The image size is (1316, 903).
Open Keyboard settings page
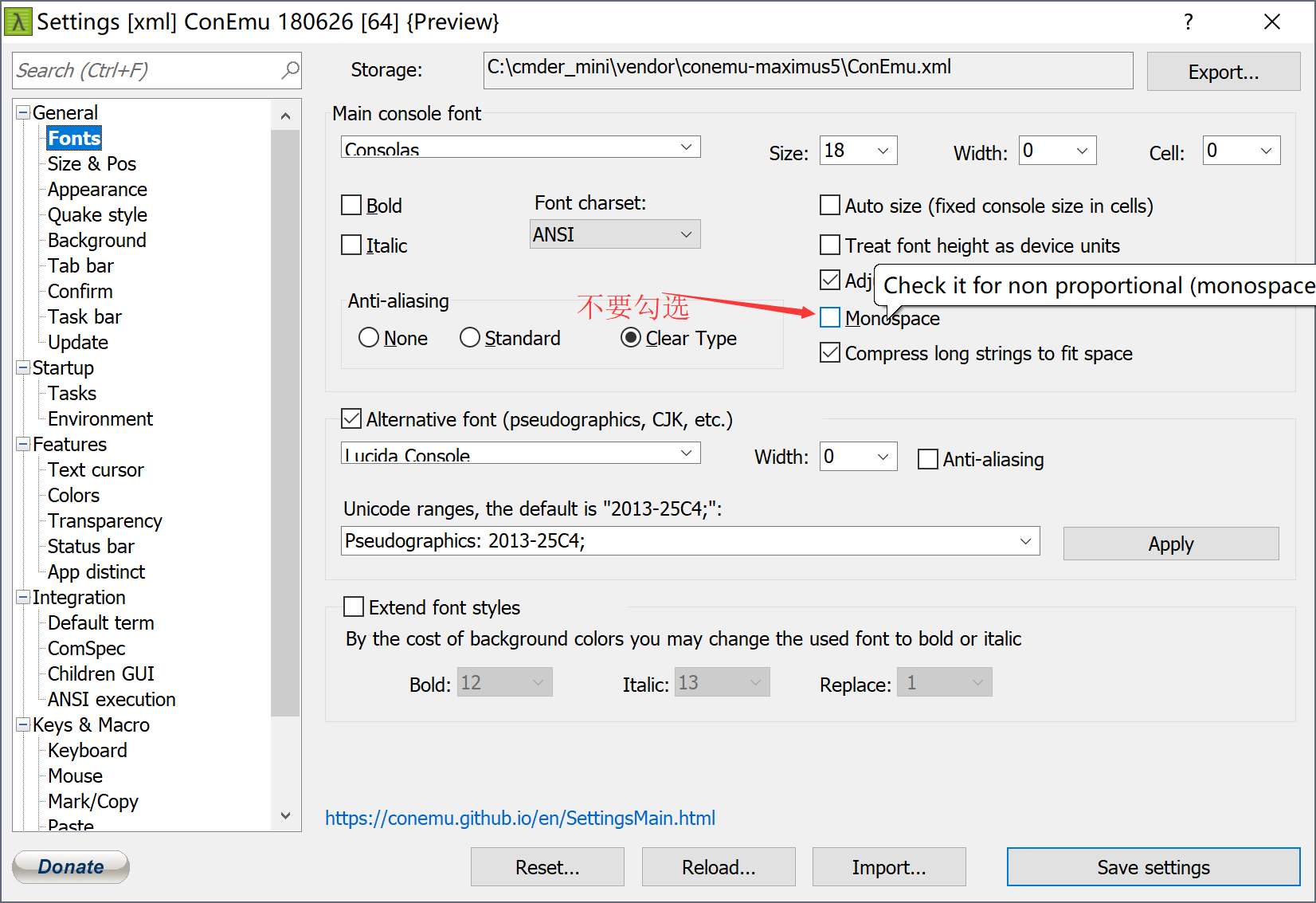(87, 750)
